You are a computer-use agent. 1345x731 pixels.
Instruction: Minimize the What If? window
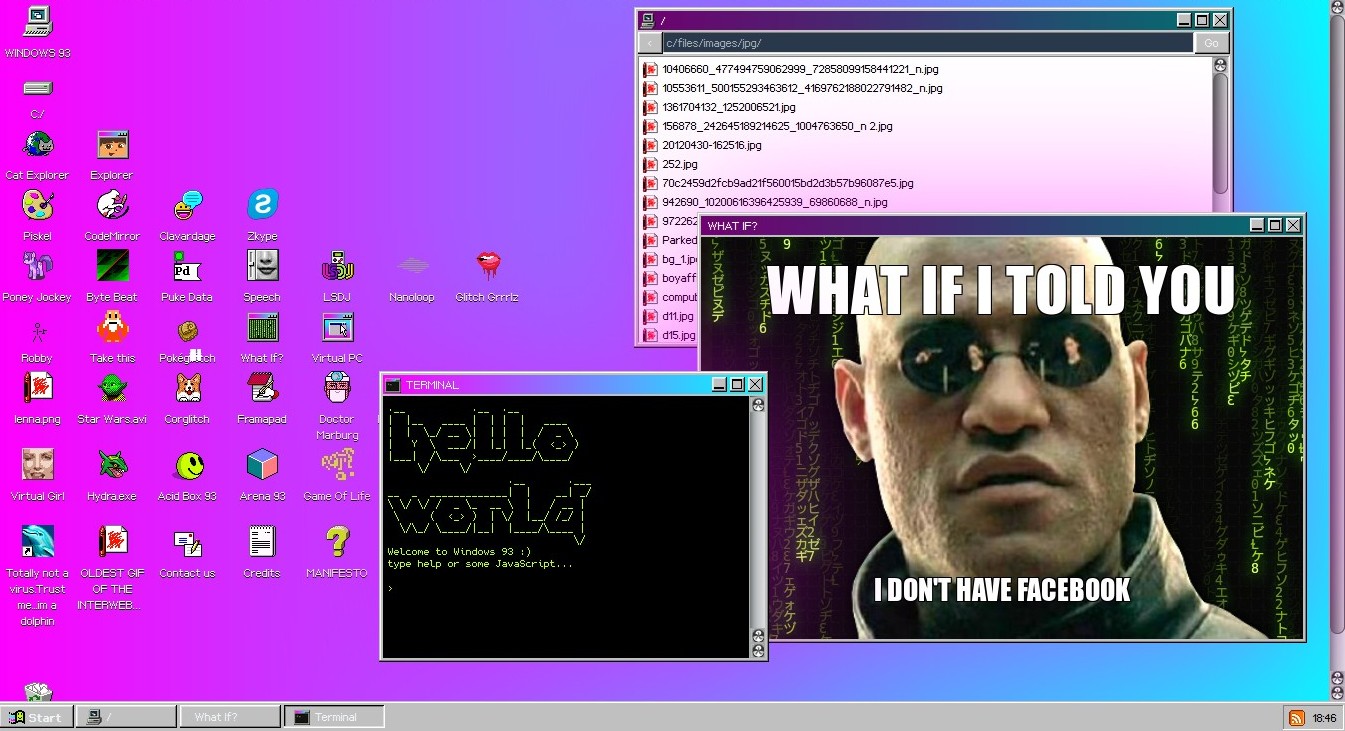tap(1257, 226)
